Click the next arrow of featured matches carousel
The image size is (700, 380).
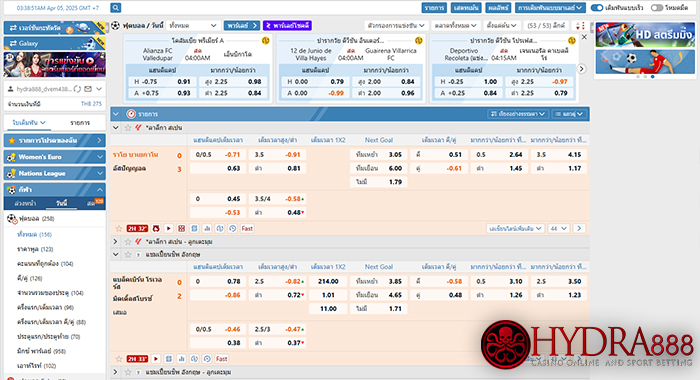pos(581,69)
